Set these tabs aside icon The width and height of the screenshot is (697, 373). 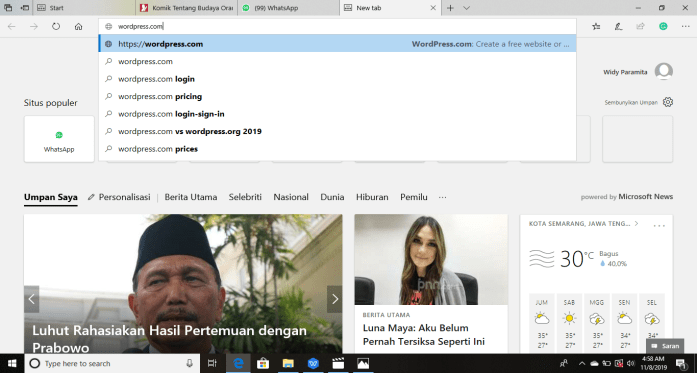tap(25, 8)
